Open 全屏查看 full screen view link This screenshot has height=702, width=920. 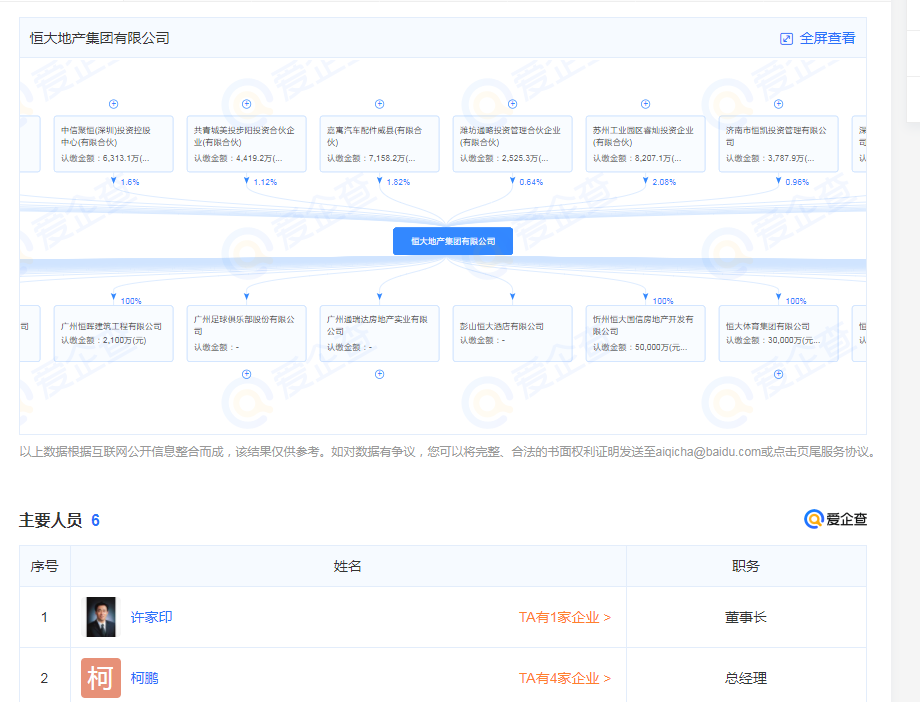tap(827, 38)
